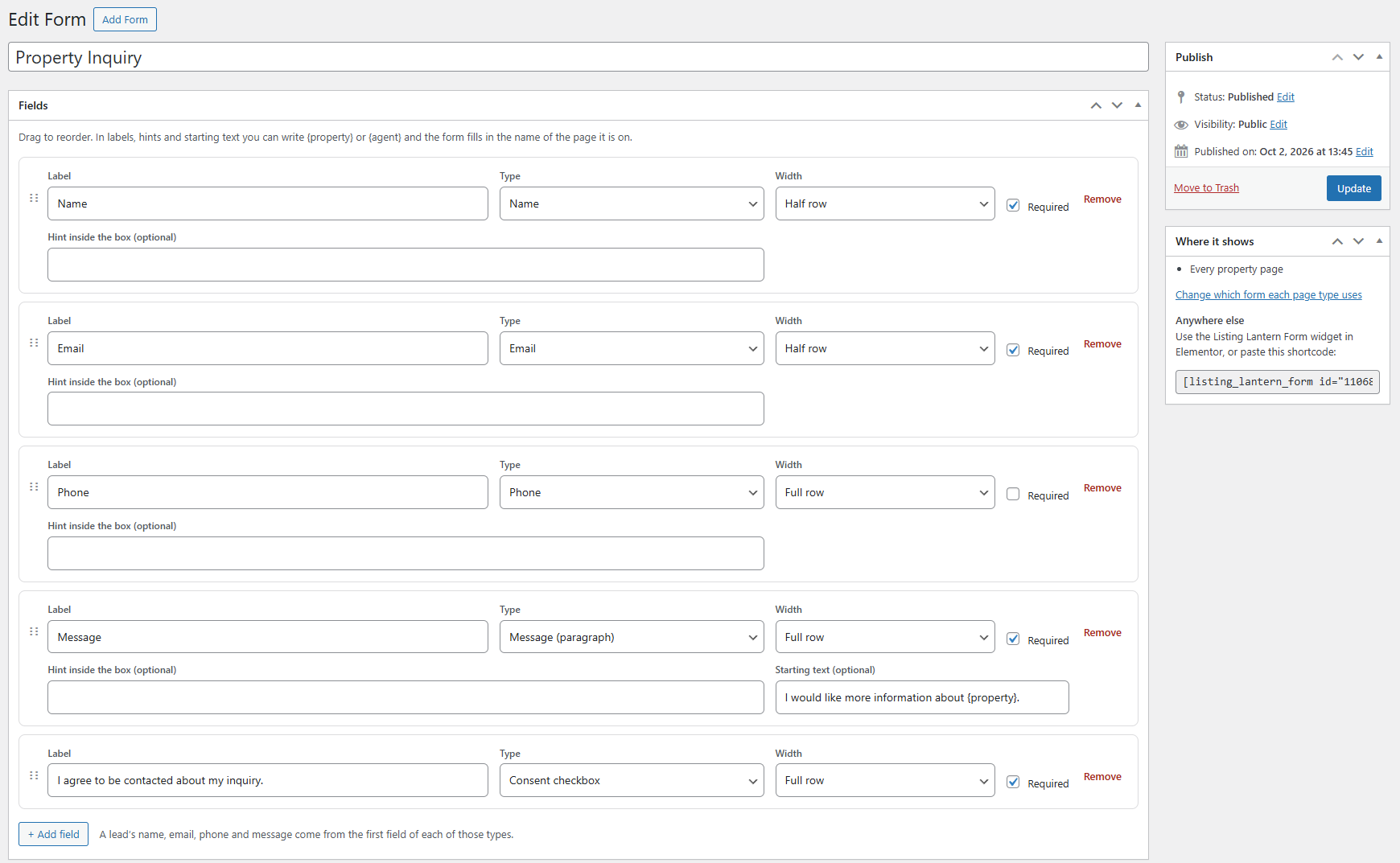1400x863 pixels.
Task: Remove the Message field
Action: (1102, 633)
